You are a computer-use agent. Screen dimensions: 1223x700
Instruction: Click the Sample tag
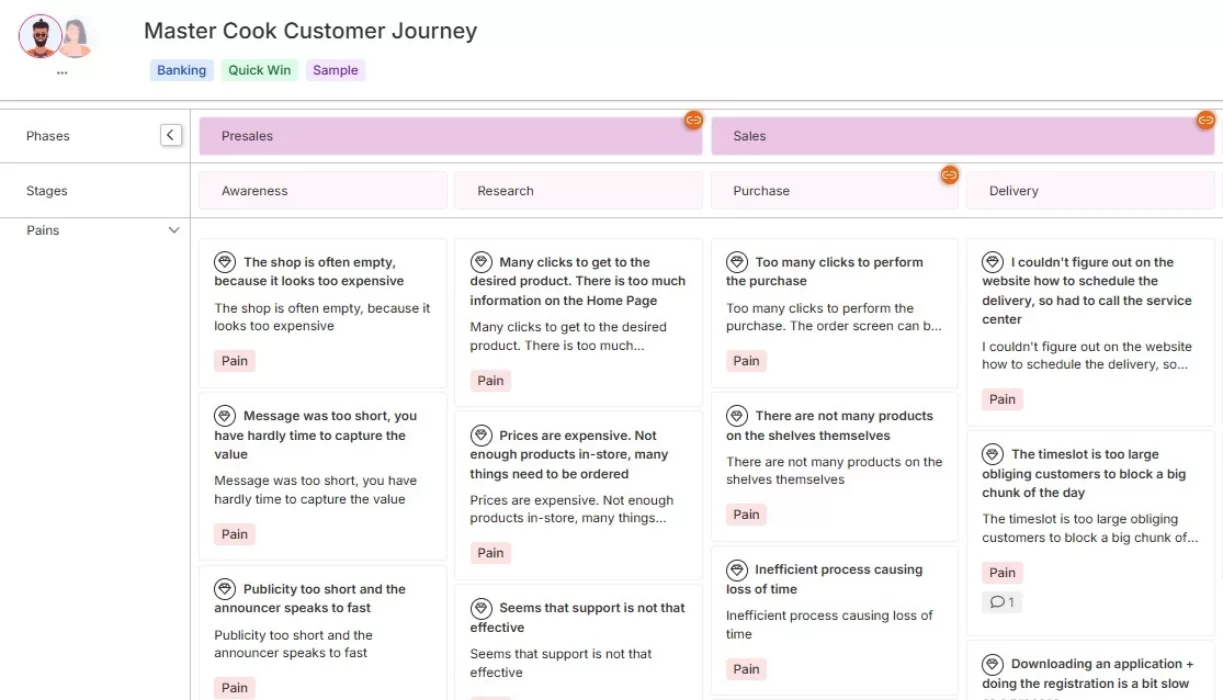[x=335, y=70]
